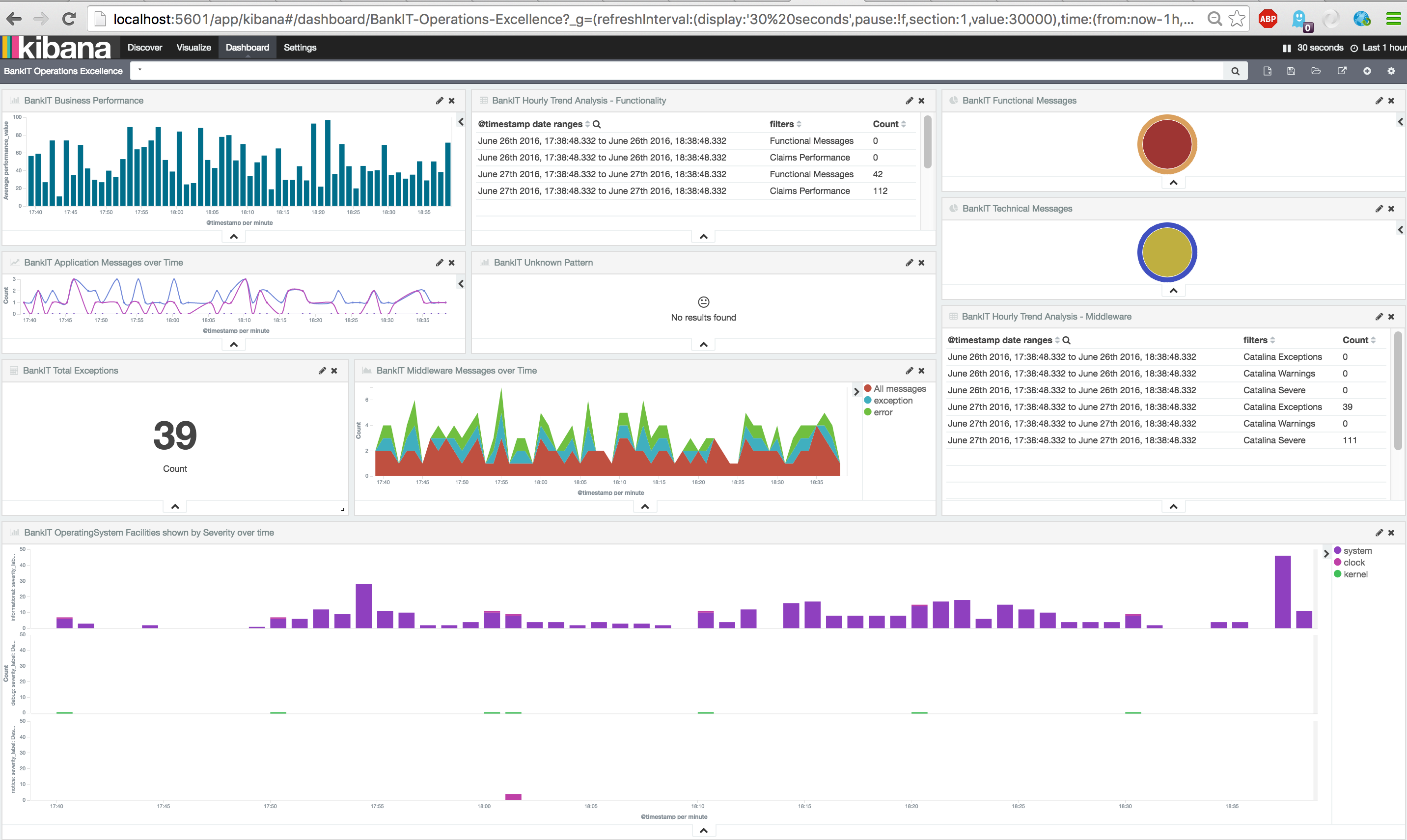The height and width of the screenshot is (840, 1407).
Task: Expand spy panel under Technical Messages pie
Action: pyautogui.click(x=1174, y=291)
